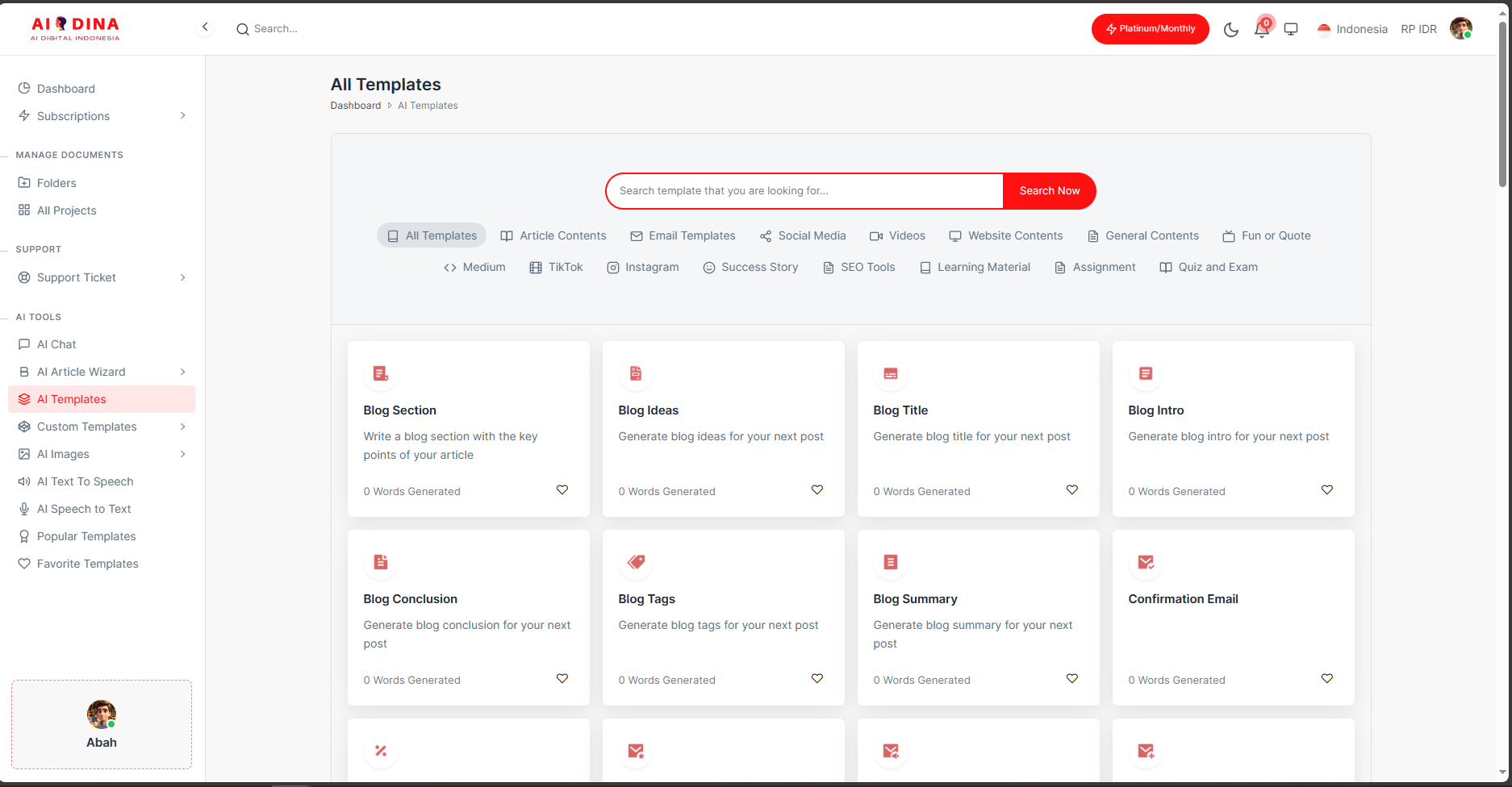1512x787 pixels.
Task: Collapse the sidebar with the arrow icon
Action: coord(205,27)
